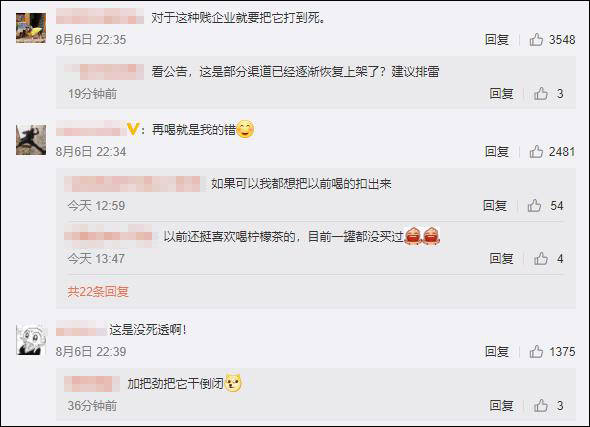
Task: Reply to the 8月6日 22:39 comment
Action: [x=497, y=351]
